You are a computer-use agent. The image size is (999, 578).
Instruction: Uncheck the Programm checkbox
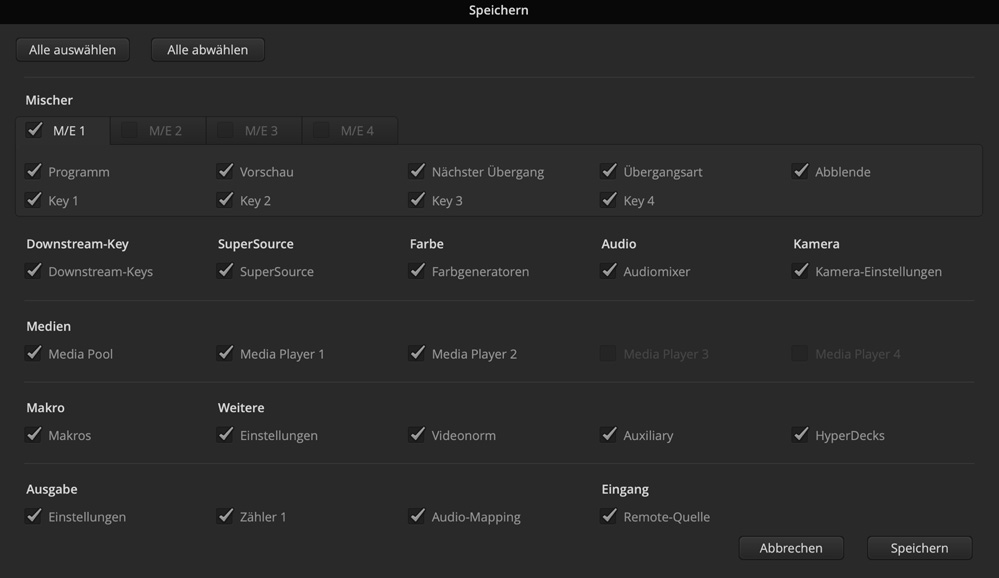[34, 171]
